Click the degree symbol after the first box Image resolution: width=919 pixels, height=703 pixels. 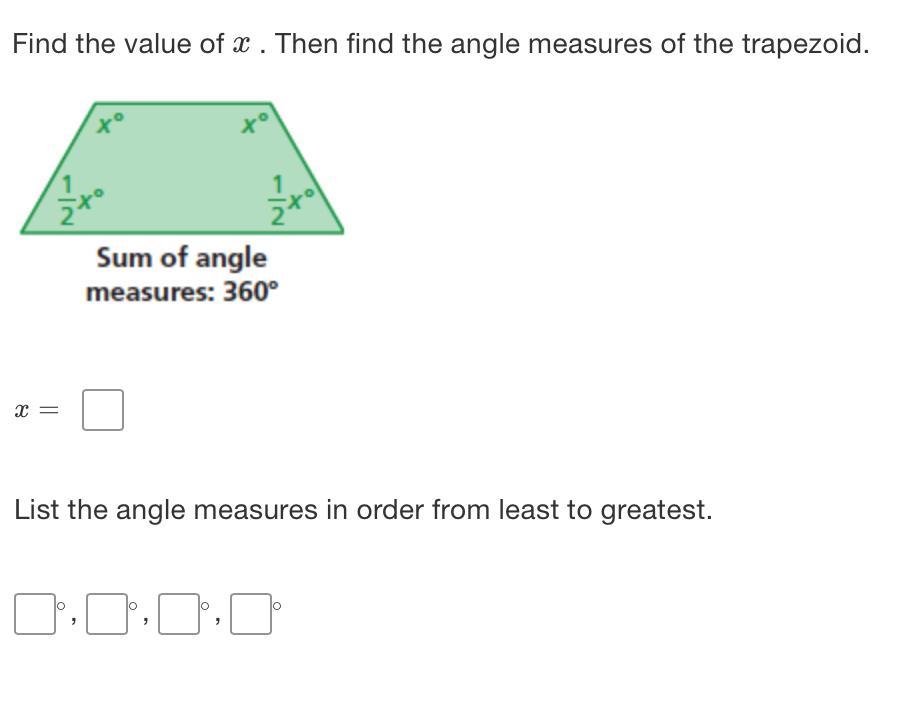tap(61, 605)
